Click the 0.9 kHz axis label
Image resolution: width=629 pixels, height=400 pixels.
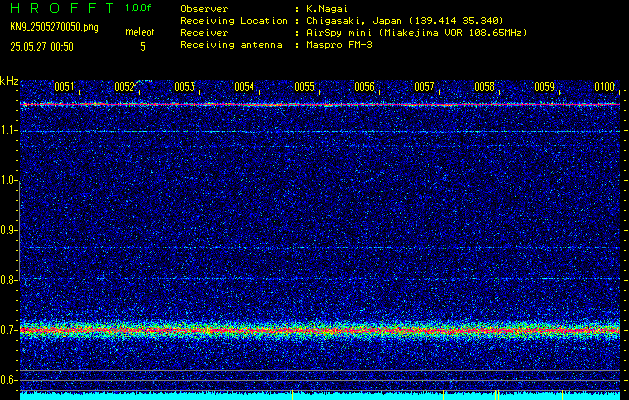tap(7, 230)
